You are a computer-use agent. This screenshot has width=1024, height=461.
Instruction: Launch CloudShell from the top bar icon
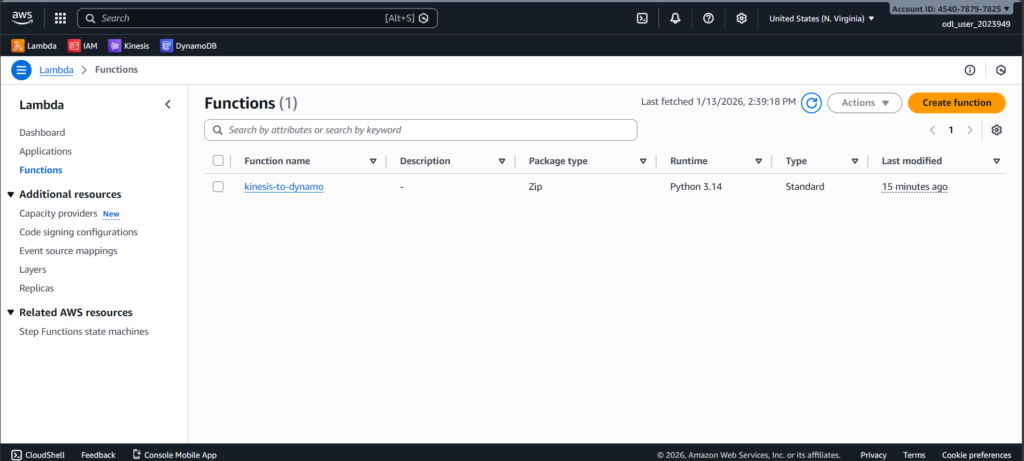click(642, 18)
